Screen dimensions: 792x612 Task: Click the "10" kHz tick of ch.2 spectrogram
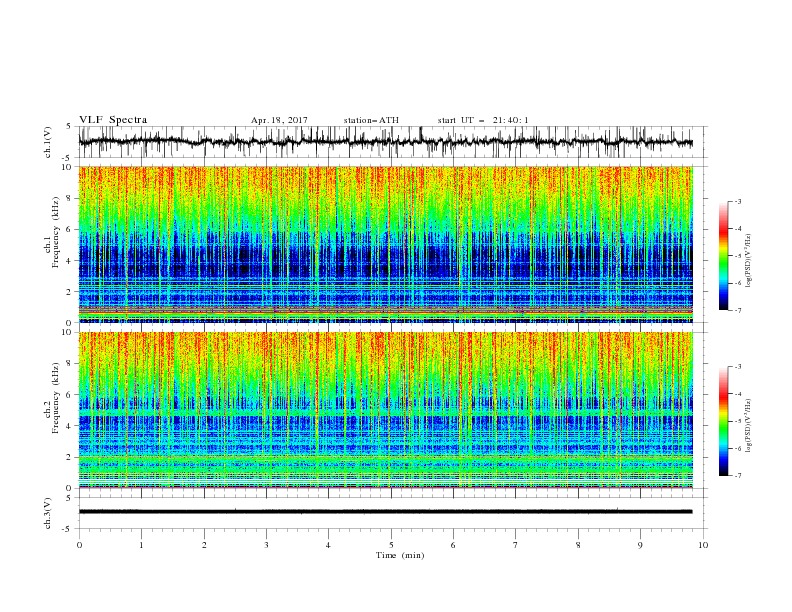(x=68, y=332)
